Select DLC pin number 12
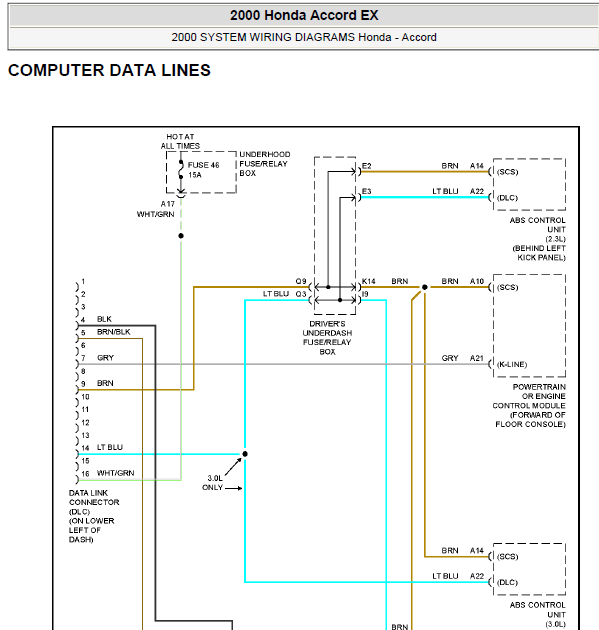This screenshot has width=599, height=630. click(85, 423)
